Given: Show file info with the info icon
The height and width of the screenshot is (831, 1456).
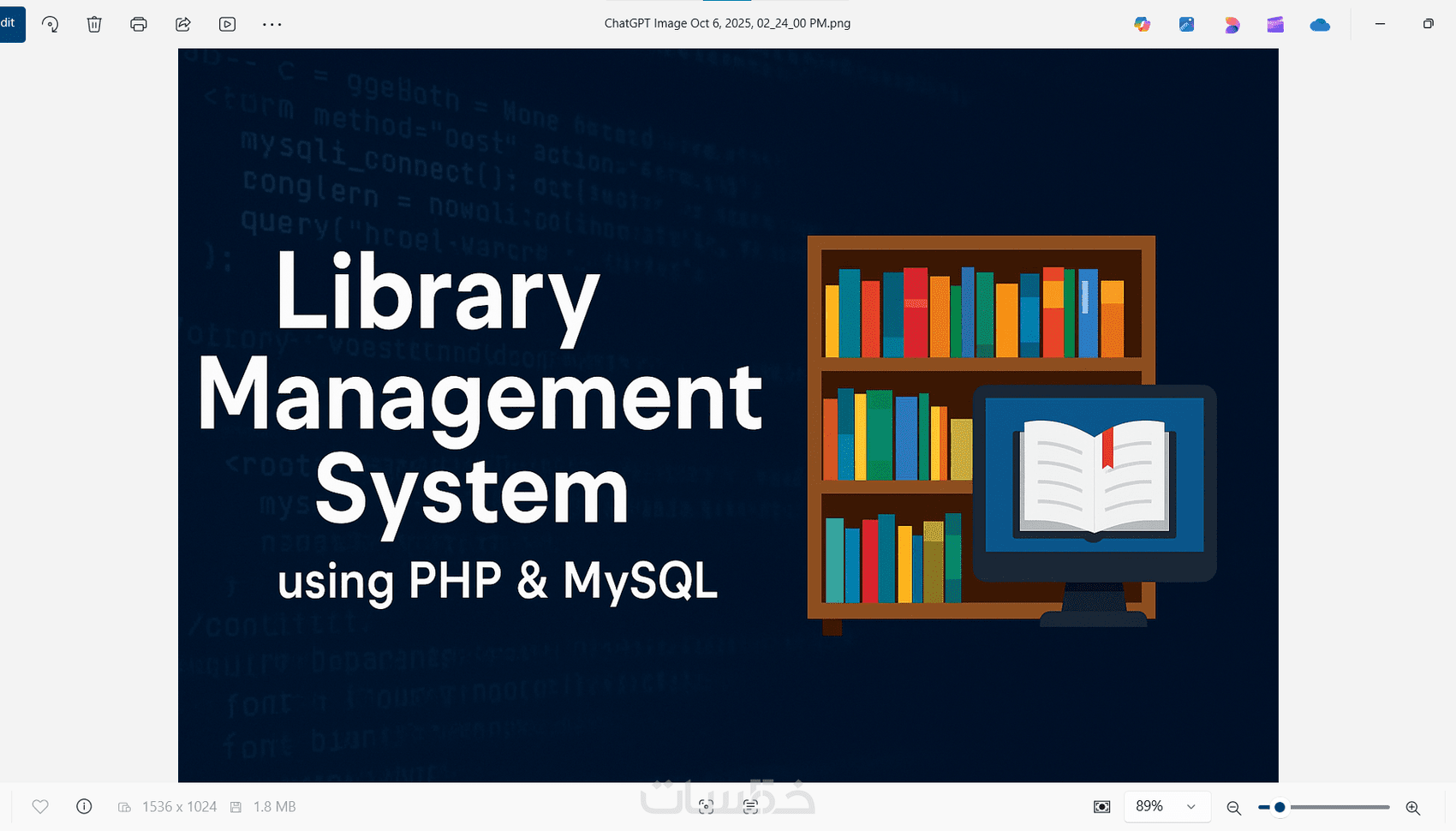Looking at the screenshot, I should [x=84, y=806].
